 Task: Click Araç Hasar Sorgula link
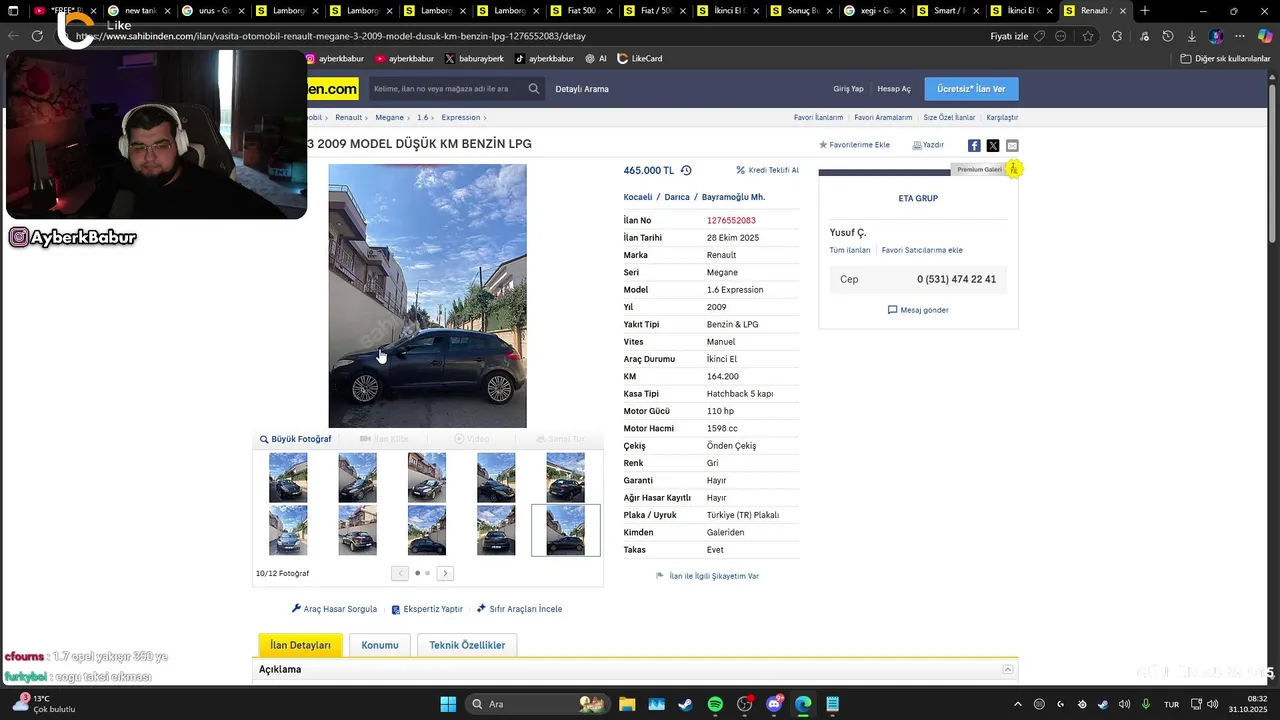334,609
